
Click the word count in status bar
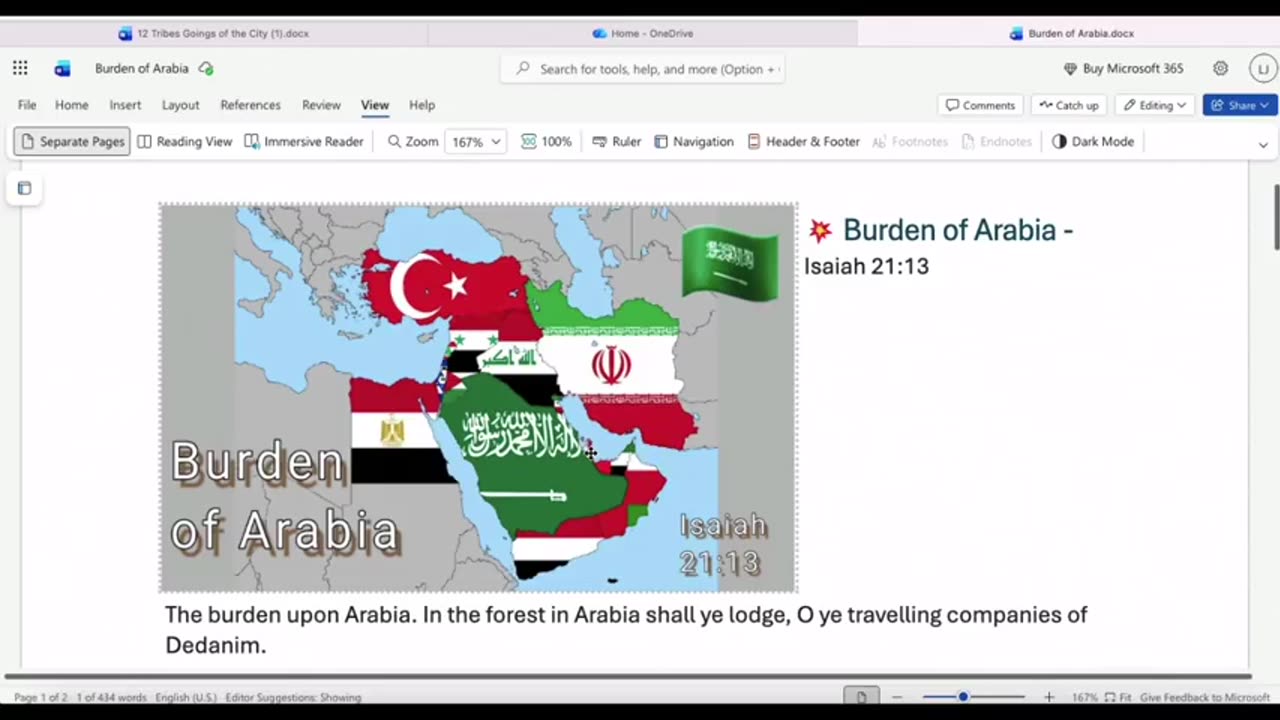point(111,697)
